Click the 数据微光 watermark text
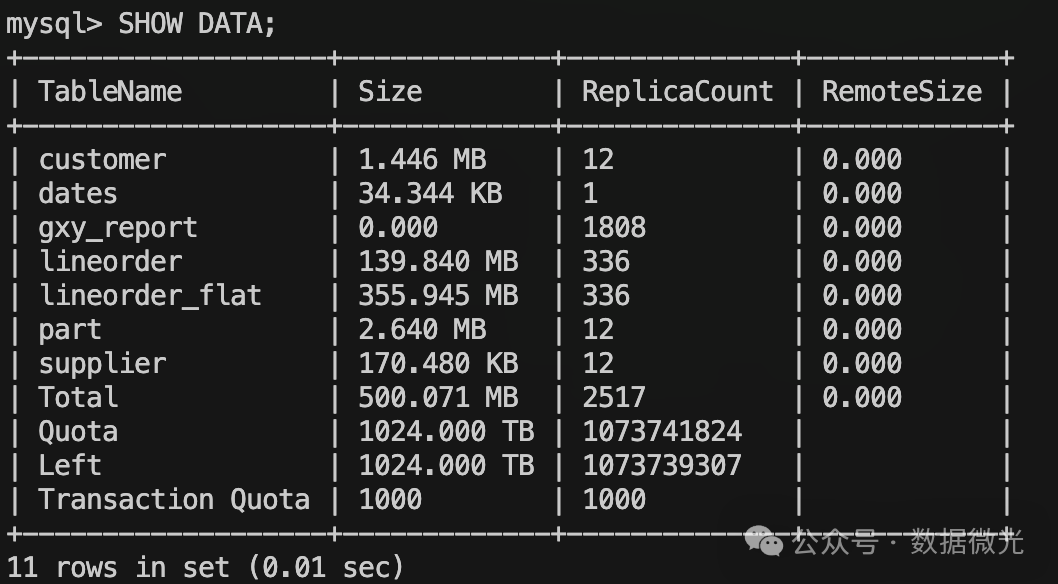This screenshot has height=584, width=1058. coord(967,543)
